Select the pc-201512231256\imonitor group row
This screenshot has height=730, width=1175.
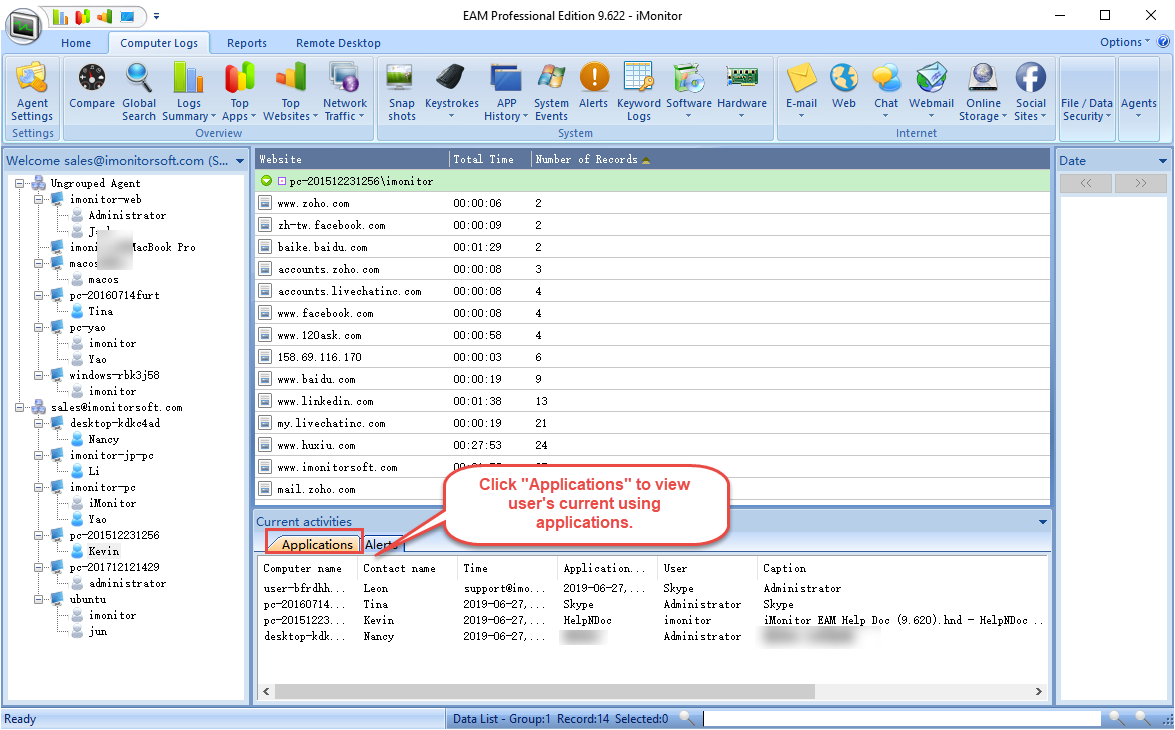pyautogui.click(x=652, y=181)
